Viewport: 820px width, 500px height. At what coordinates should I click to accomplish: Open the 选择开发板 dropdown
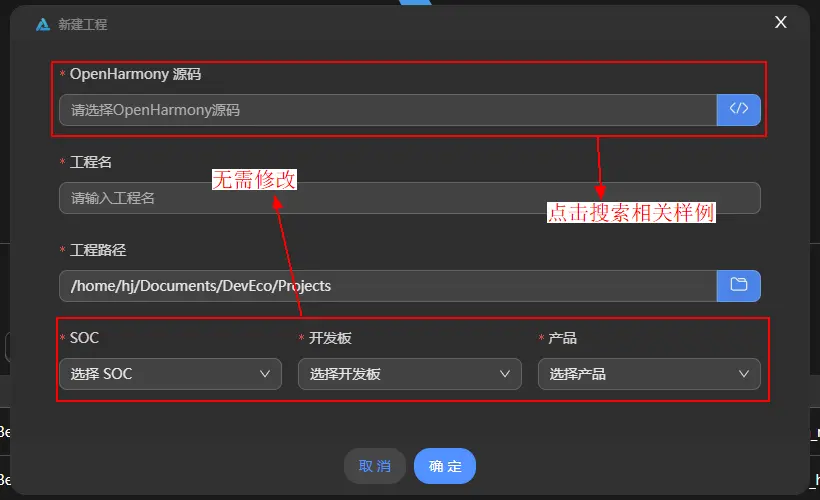pyautogui.click(x=409, y=374)
